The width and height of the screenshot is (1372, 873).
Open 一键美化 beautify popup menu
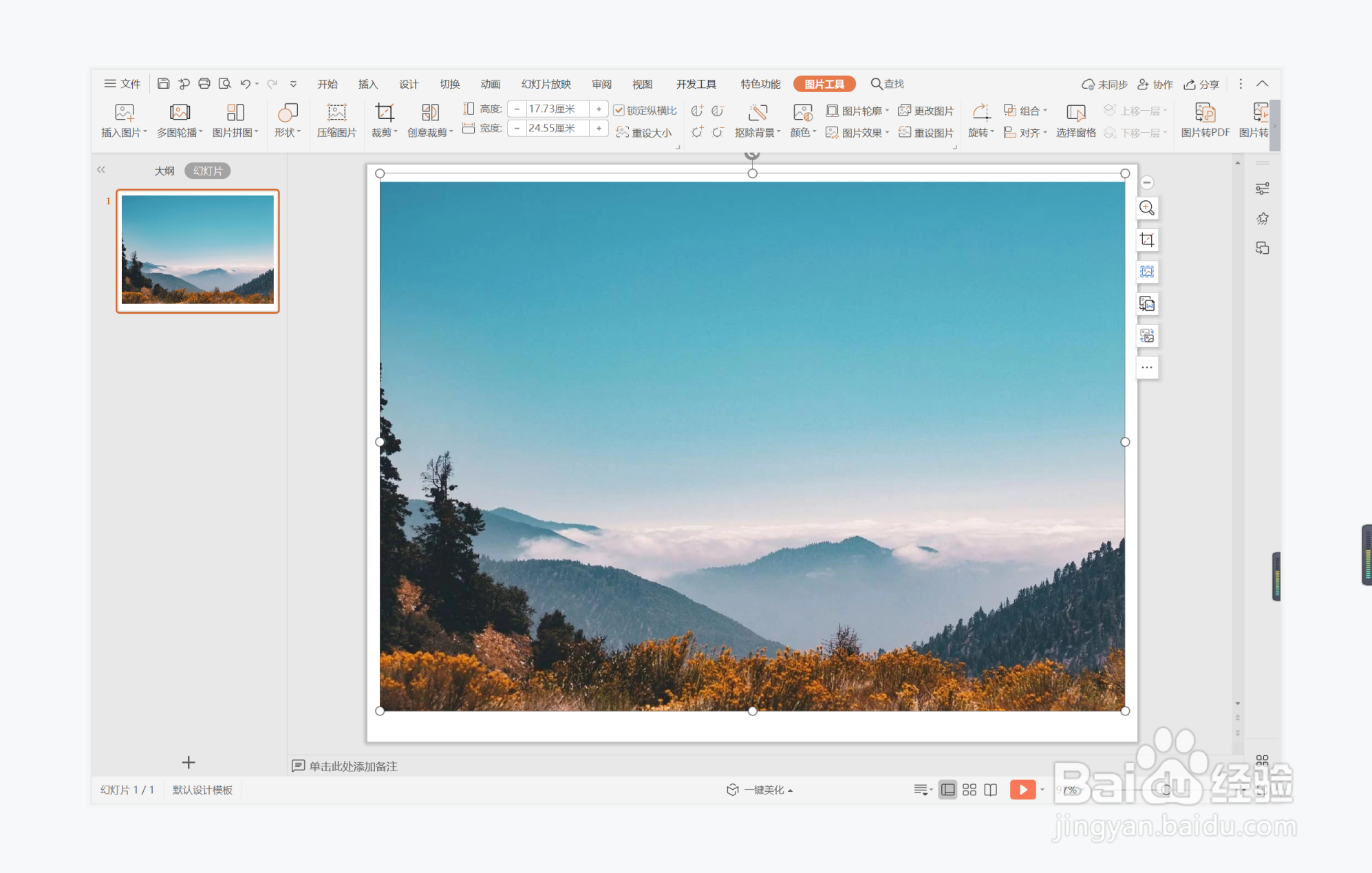point(760,790)
